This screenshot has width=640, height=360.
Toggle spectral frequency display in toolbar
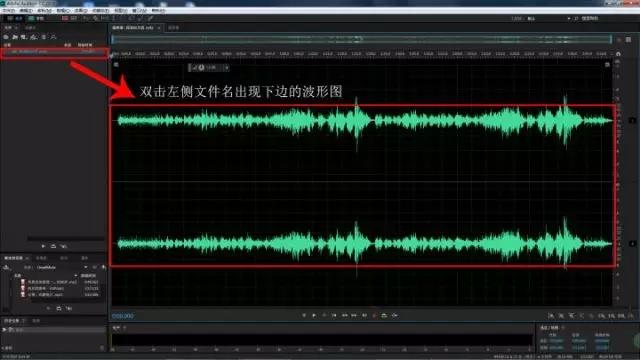coord(65,18)
